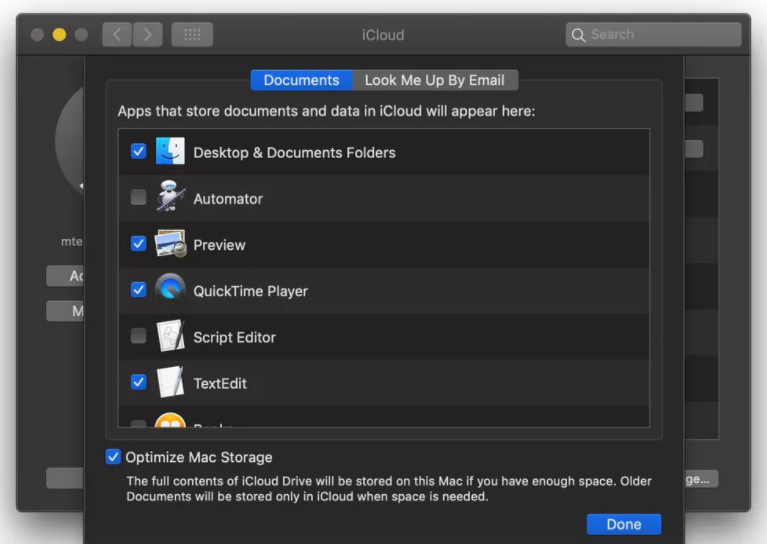Uncheck Desktop & Documents Folders checkbox
Image resolution: width=767 pixels, height=544 pixels.
click(x=138, y=151)
